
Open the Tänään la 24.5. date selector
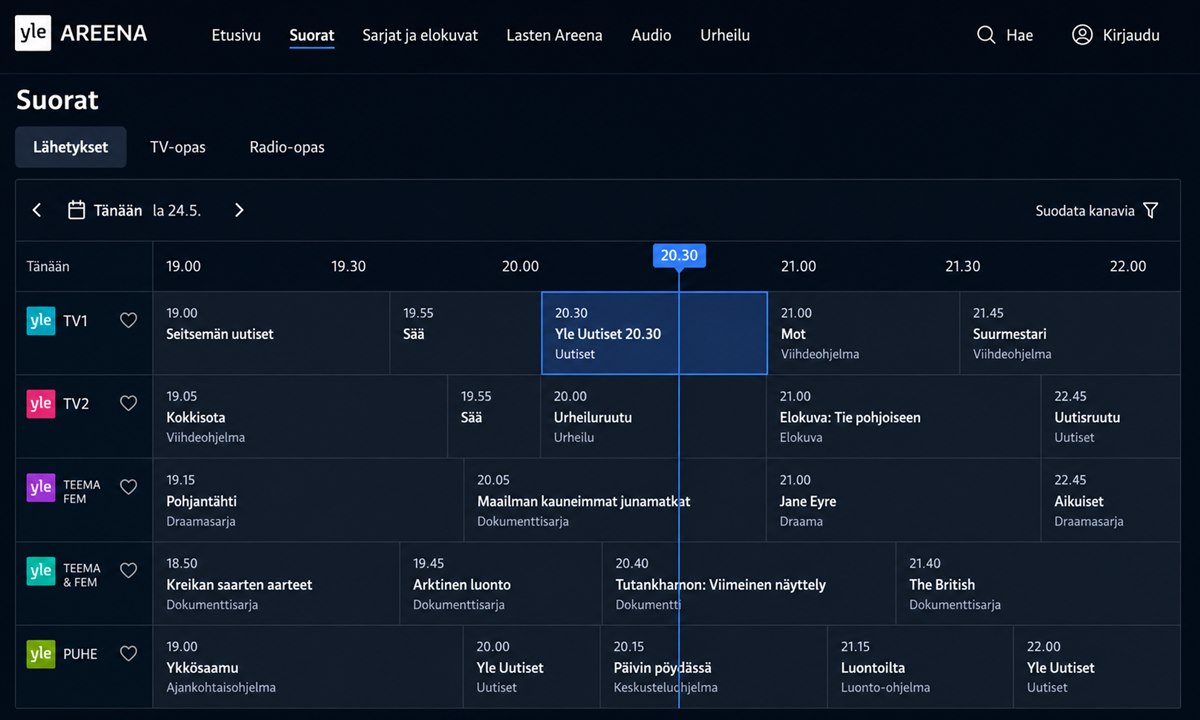click(134, 210)
